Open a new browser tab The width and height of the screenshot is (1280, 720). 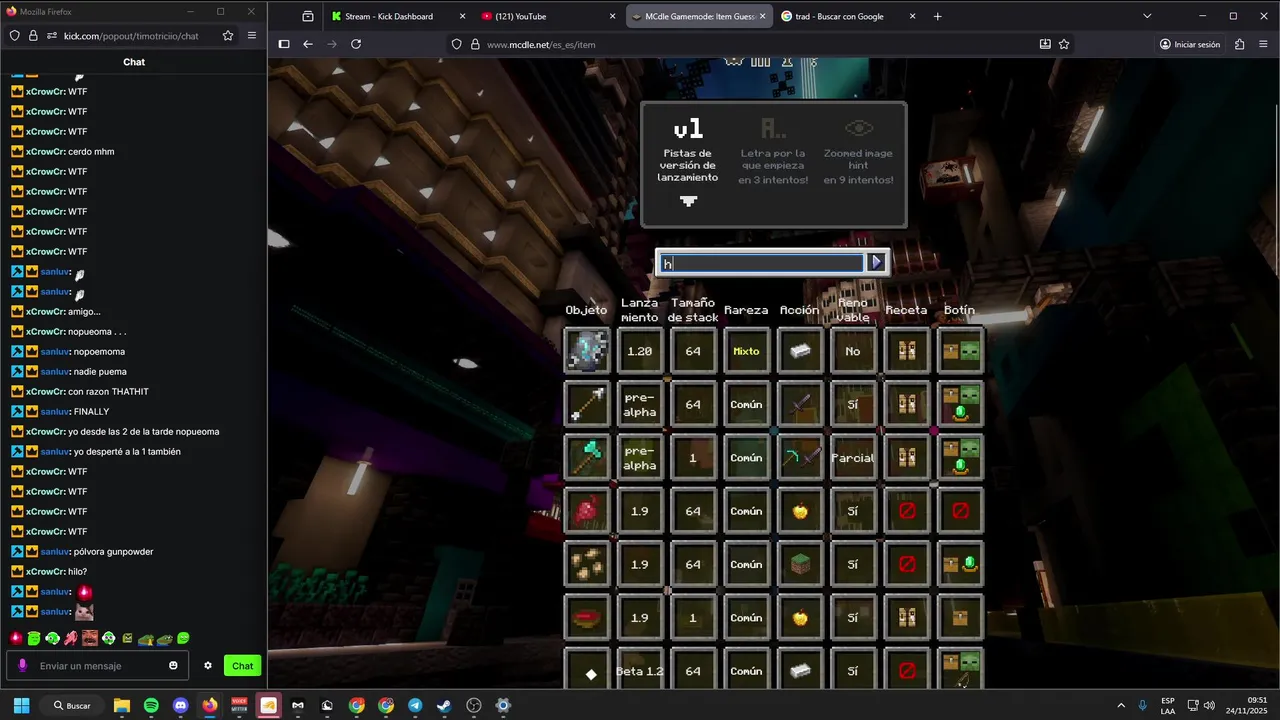click(x=937, y=16)
